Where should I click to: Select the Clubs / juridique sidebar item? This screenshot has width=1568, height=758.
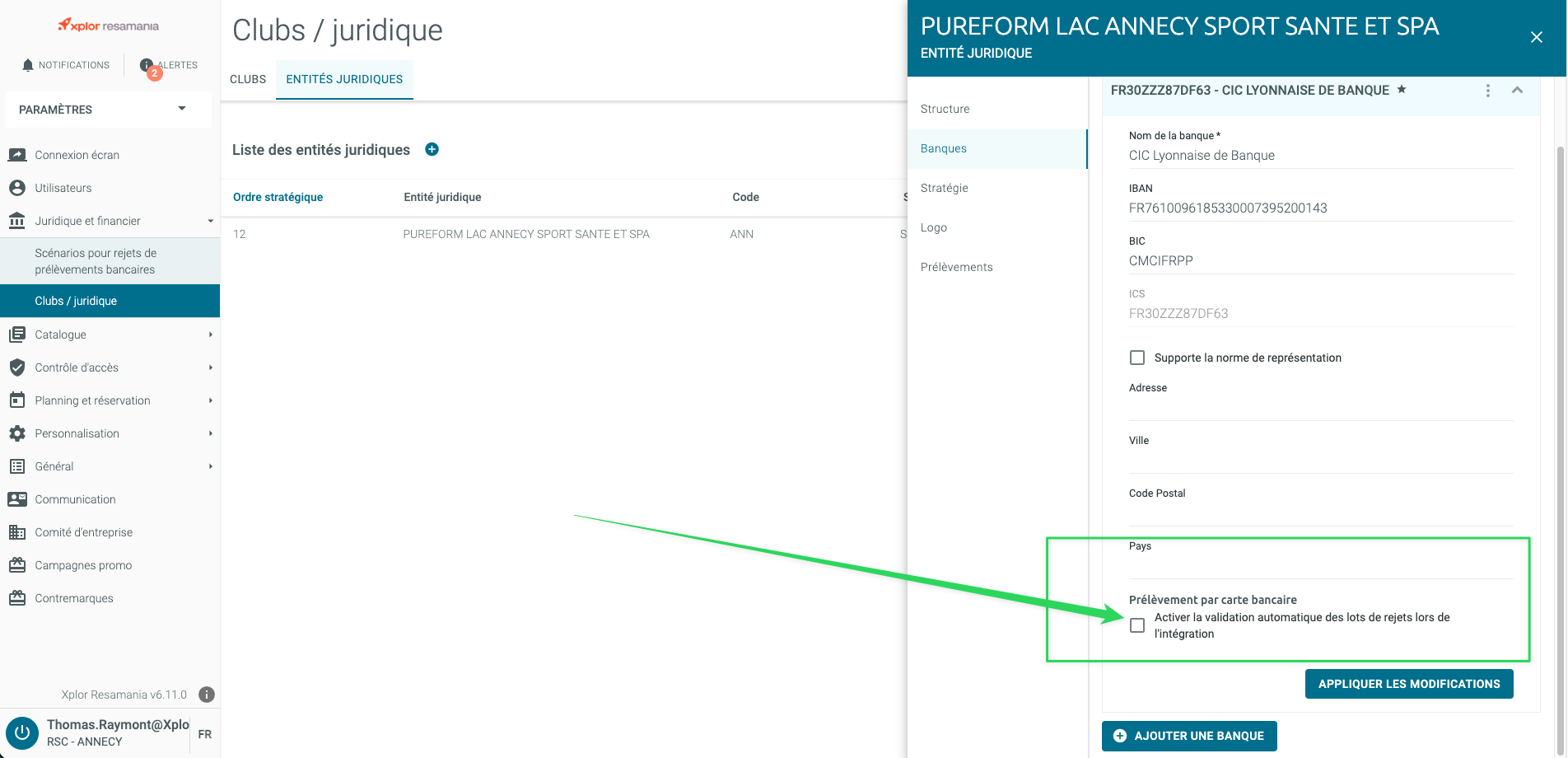(x=110, y=301)
